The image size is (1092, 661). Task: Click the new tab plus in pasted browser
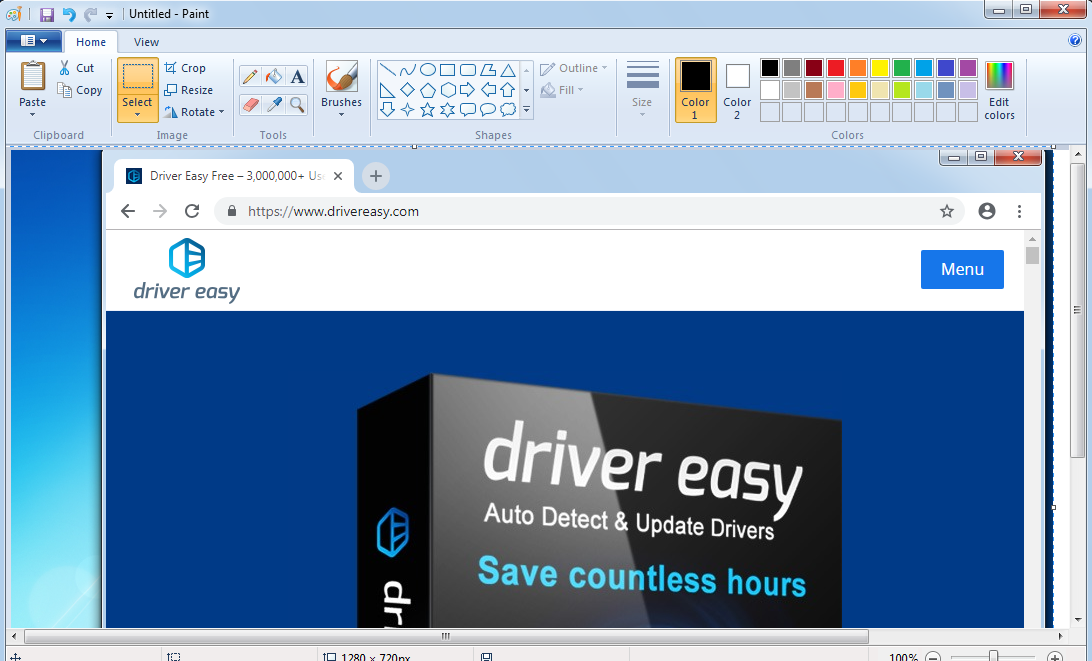pos(376,176)
